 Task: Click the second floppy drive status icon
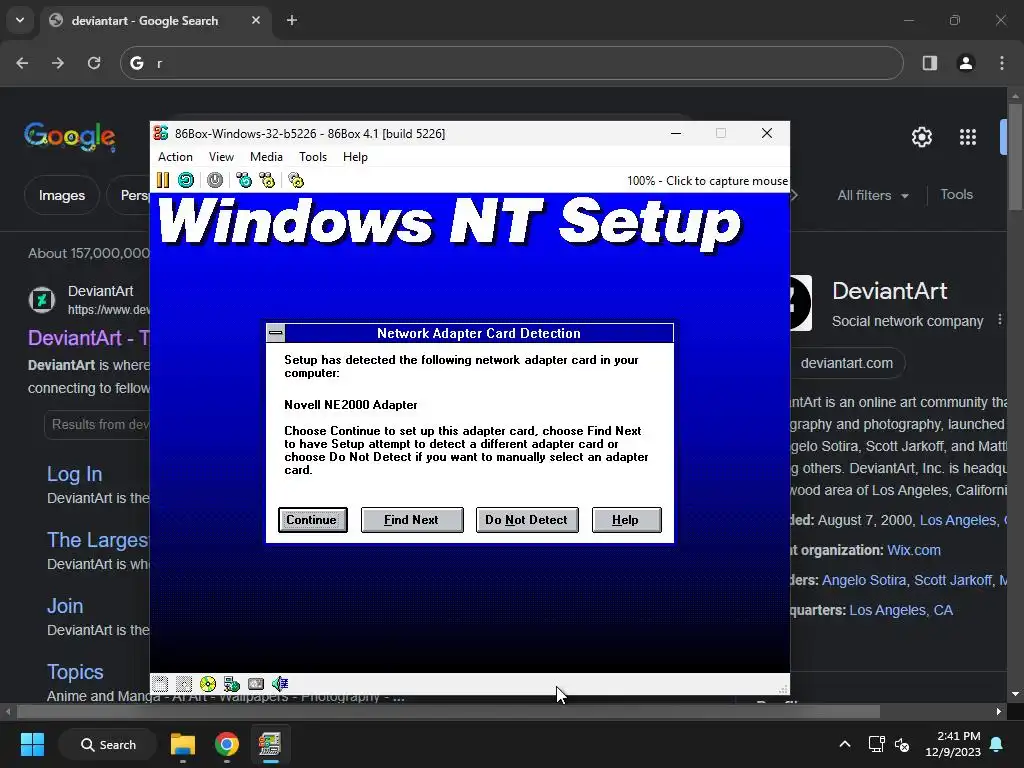[184, 684]
